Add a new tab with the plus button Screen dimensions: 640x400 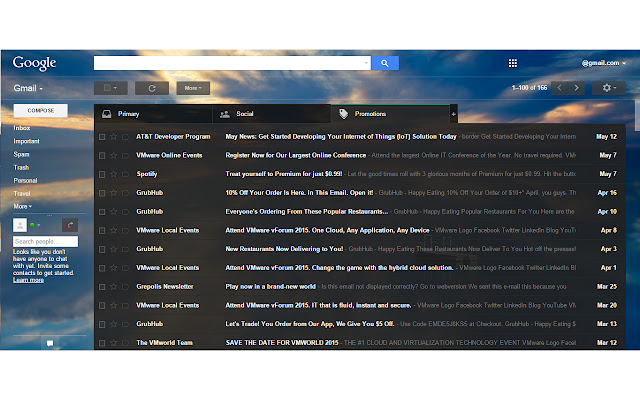[453, 114]
